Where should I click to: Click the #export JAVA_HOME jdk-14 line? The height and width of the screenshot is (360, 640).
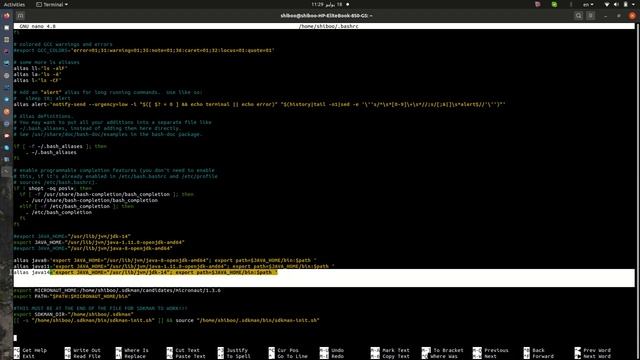coord(72,236)
